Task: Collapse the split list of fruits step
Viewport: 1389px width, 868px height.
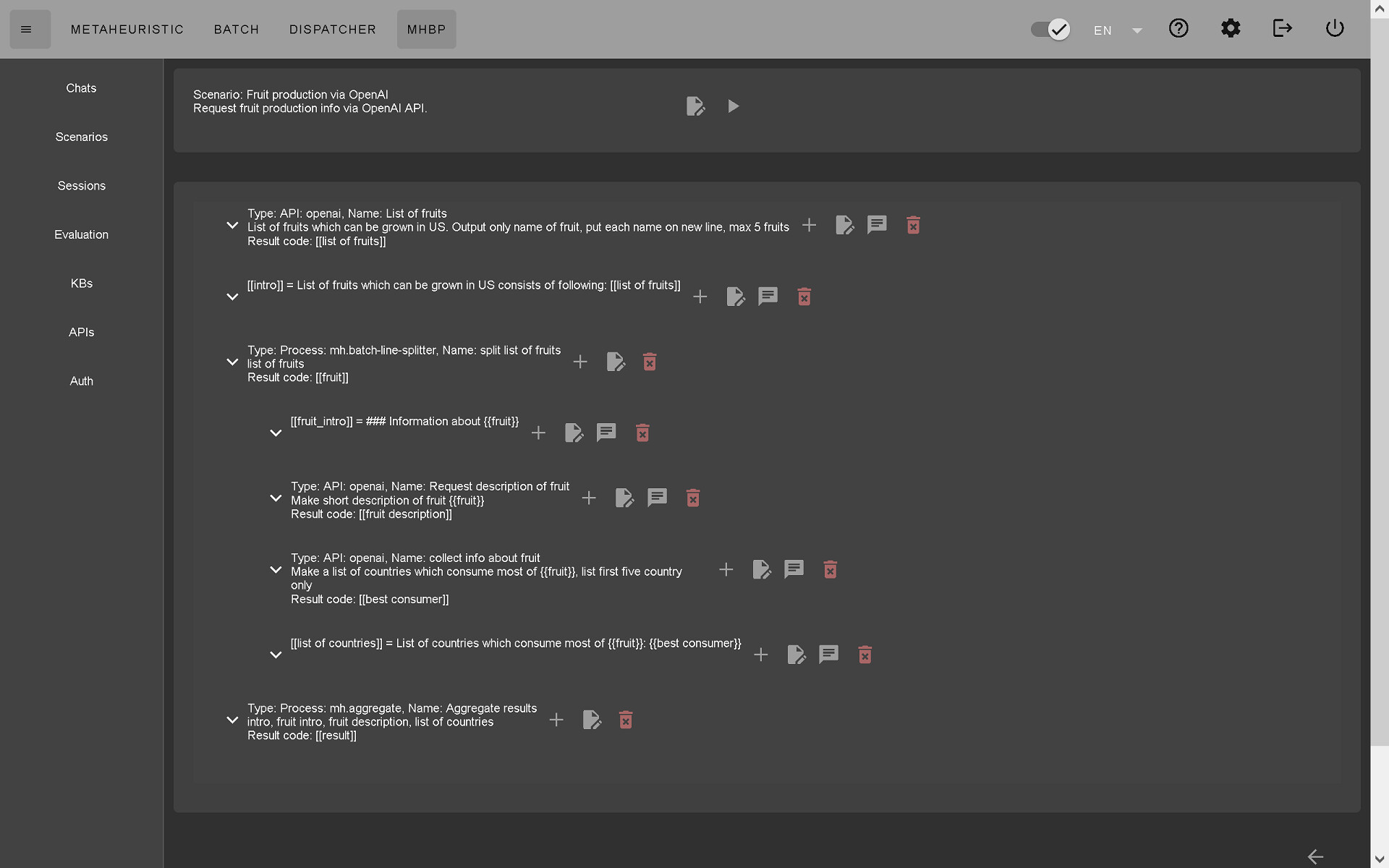Action: click(232, 362)
